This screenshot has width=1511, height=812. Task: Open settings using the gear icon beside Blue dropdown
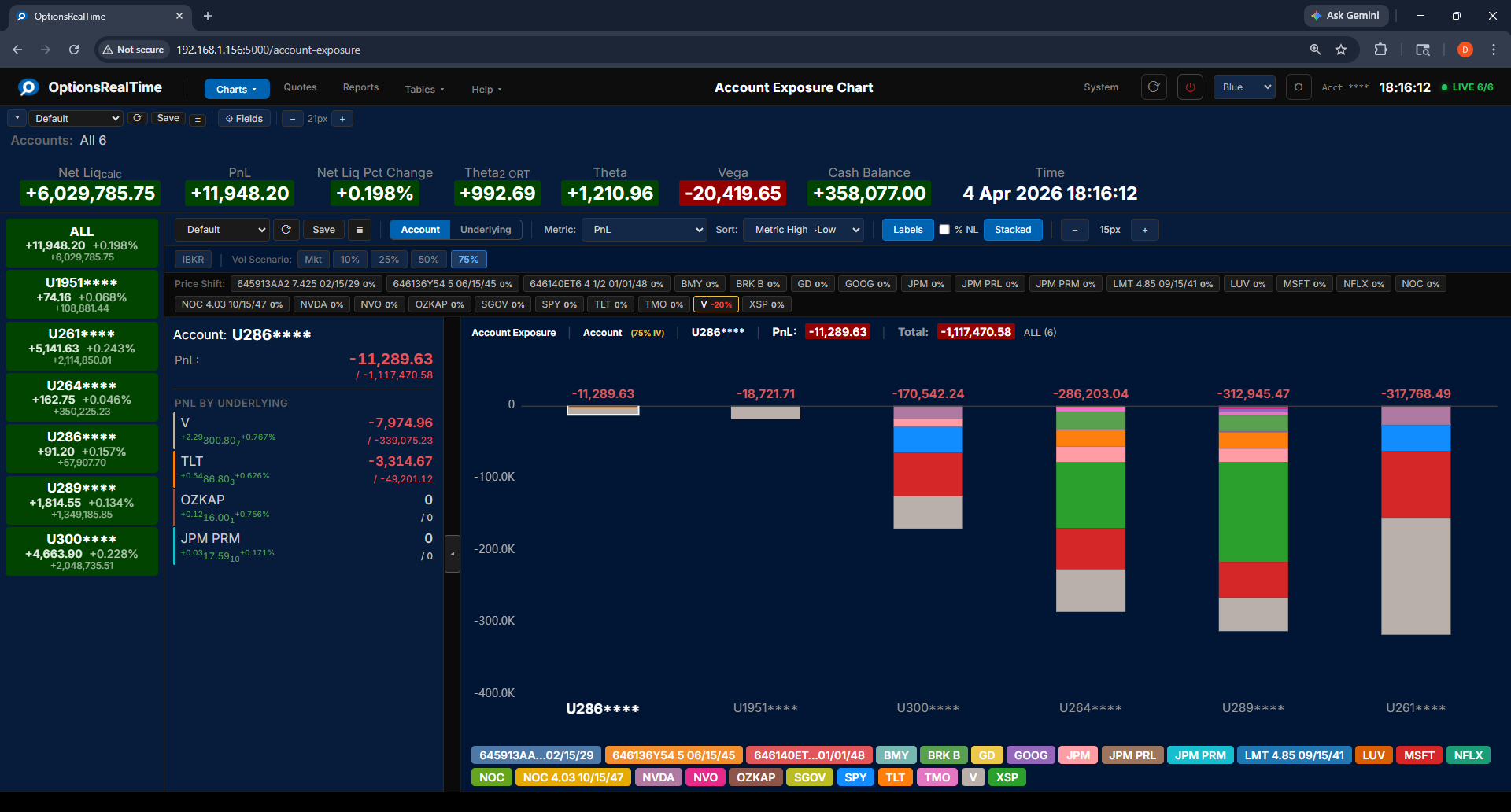point(1299,87)
